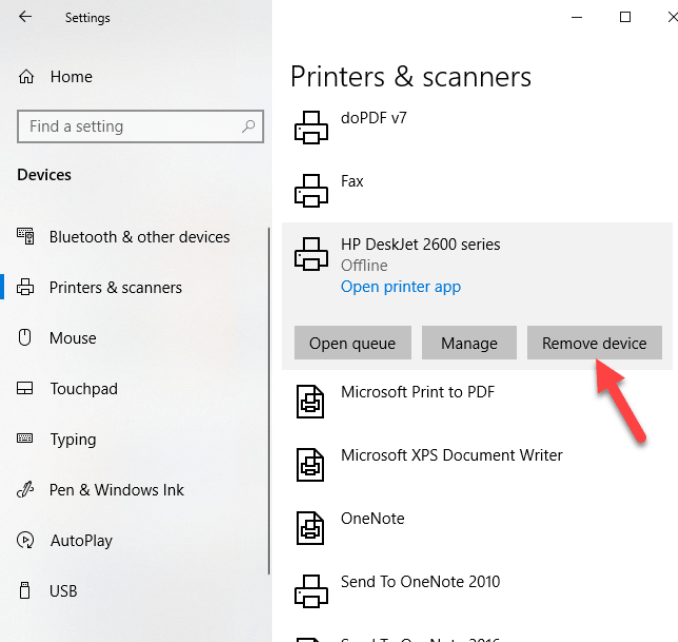Click the doPDF v7 printer icon
Image resolution: width=678 pixels, height=642 pixels.
tap(311, 128)
